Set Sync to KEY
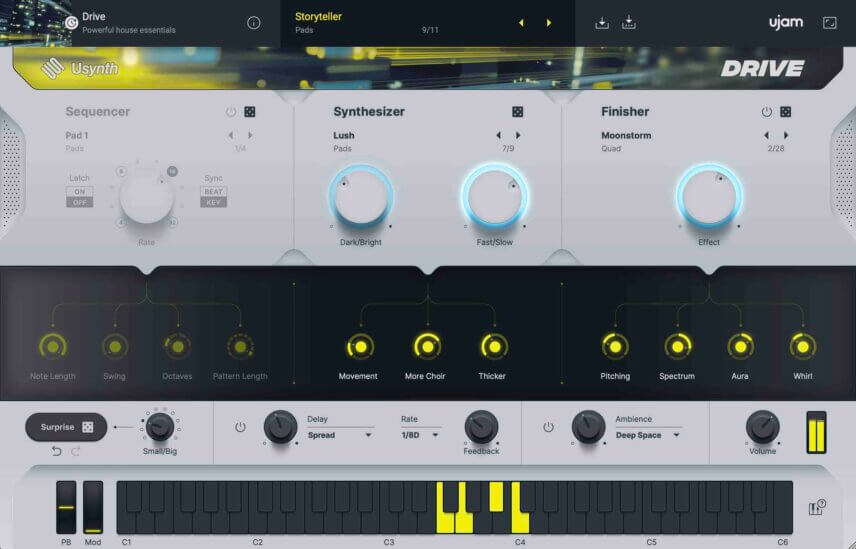The width and height of the screenshot is (856, 549). pos(213,202)
